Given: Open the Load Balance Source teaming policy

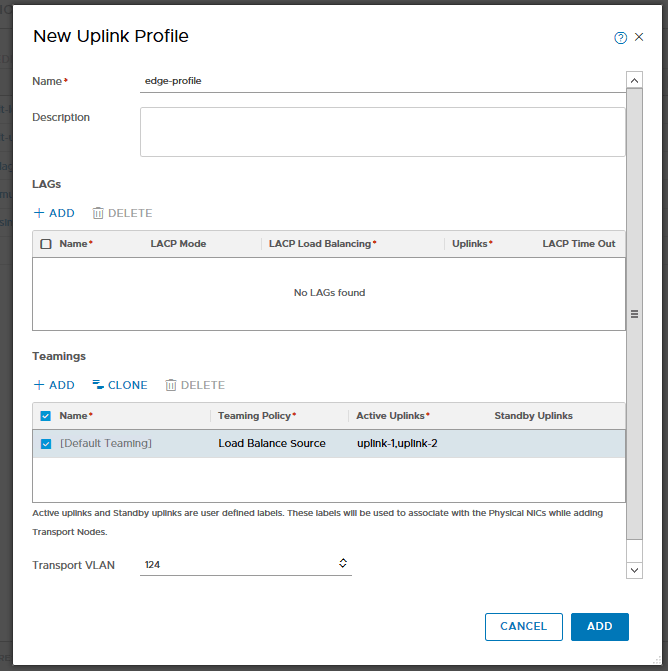Looking at the screenshot, I should click(x=272, y=443).
